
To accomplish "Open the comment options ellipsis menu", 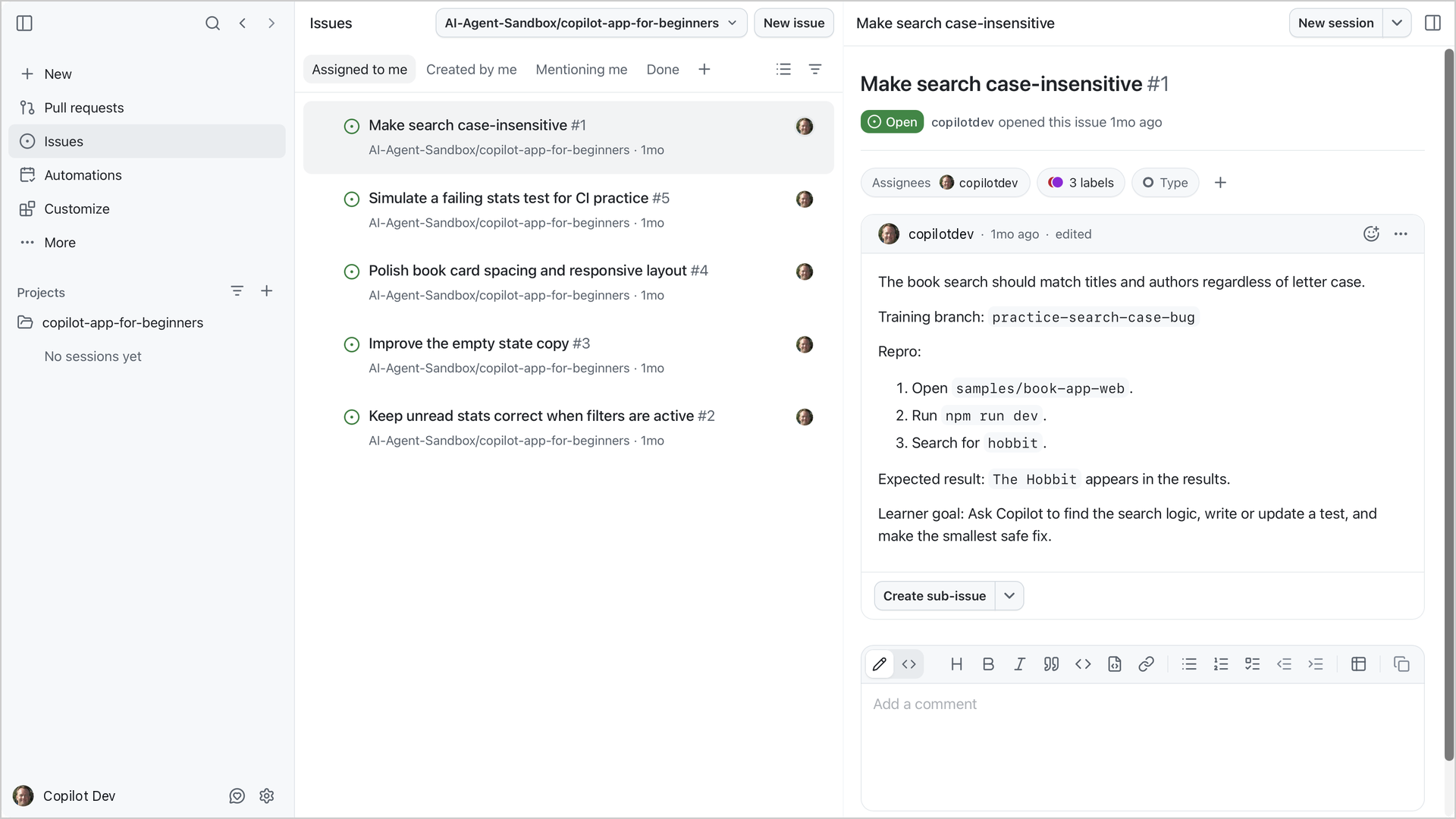I will (1401, 234).
